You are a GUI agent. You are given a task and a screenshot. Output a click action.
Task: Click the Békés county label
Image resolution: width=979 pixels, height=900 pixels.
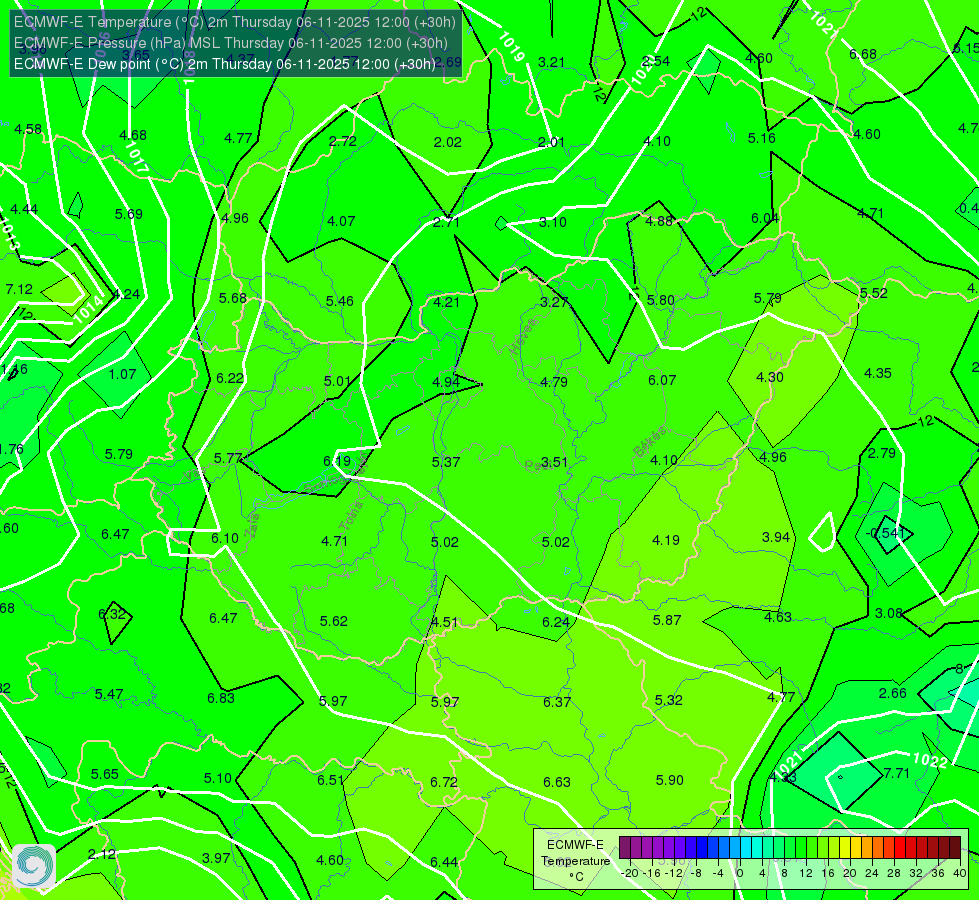[649, 441]
